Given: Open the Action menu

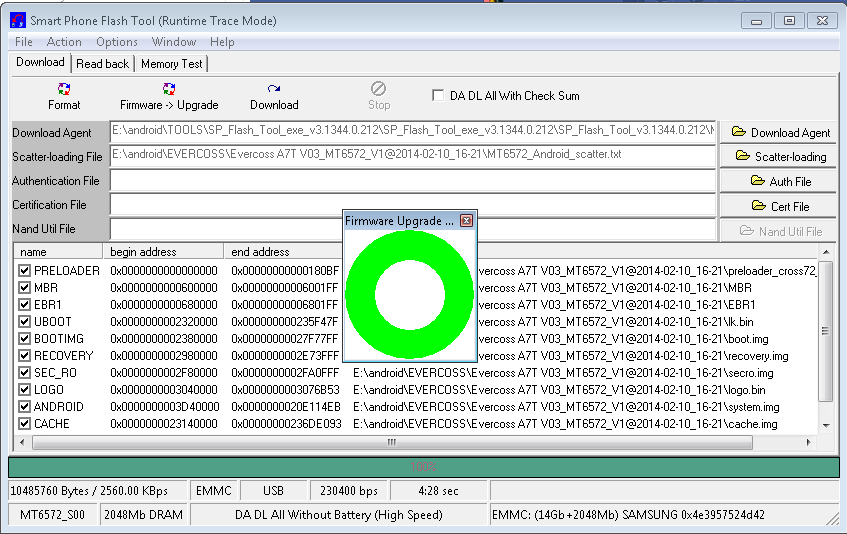Looking at the screenshot, I should pyautogui.click(x=64, y=42).
